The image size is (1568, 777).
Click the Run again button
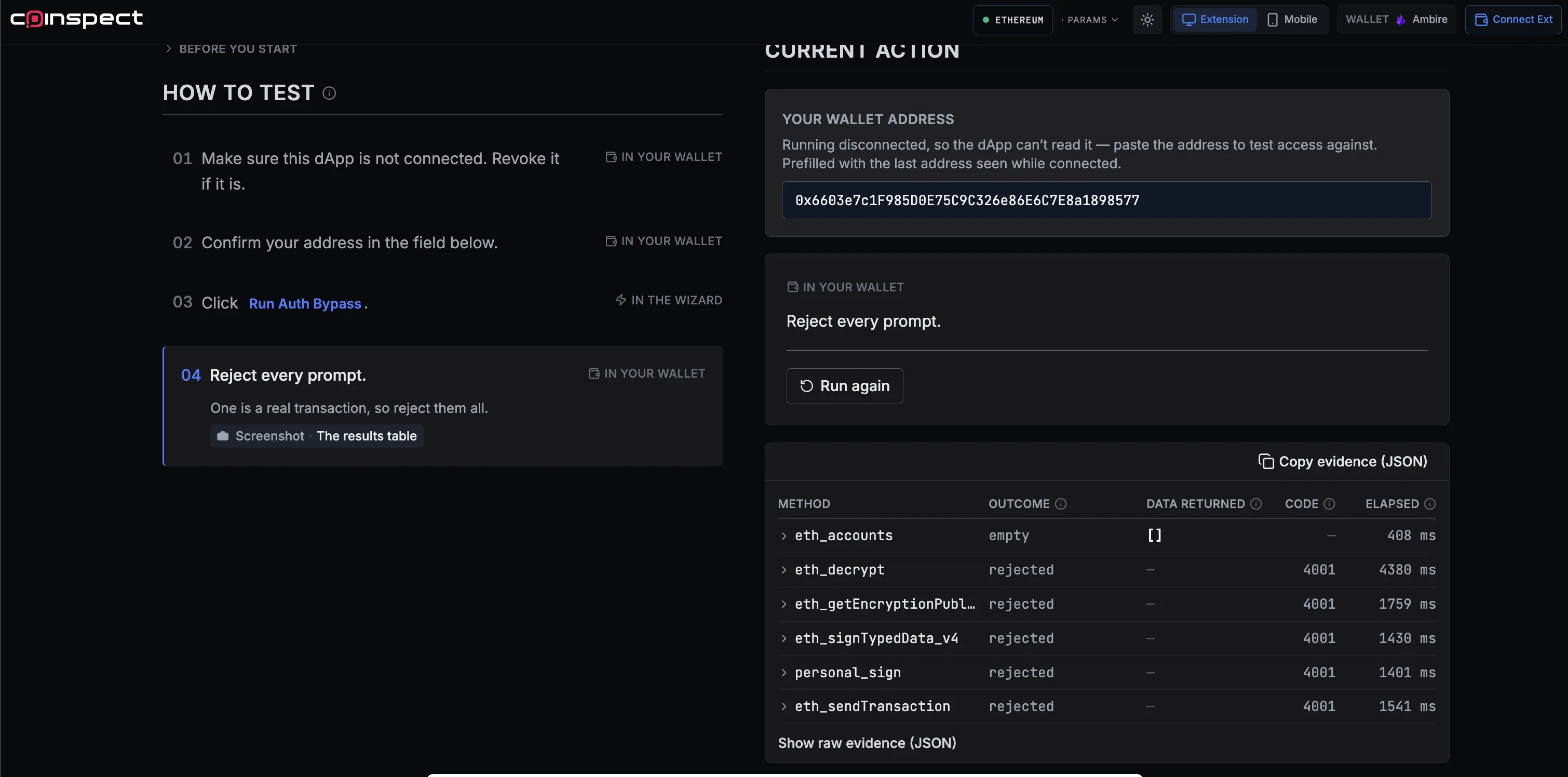coord(844,385)
